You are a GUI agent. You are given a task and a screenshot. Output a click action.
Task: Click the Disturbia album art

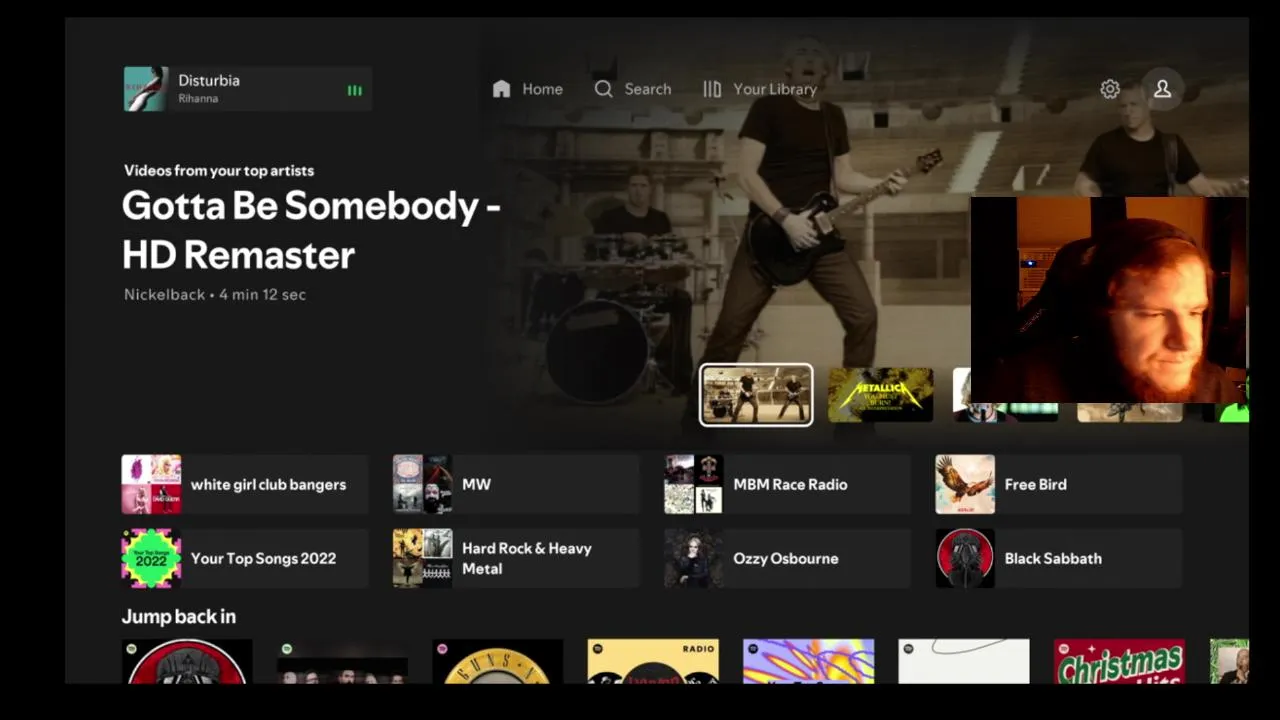pos(145,89)
